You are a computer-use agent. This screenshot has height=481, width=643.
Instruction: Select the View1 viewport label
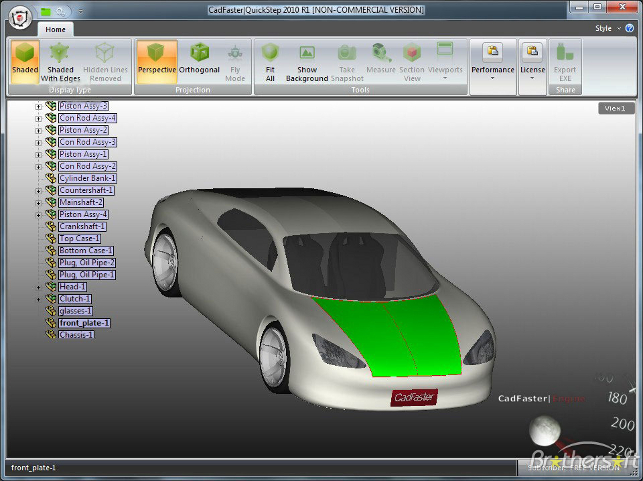(616, 108)
